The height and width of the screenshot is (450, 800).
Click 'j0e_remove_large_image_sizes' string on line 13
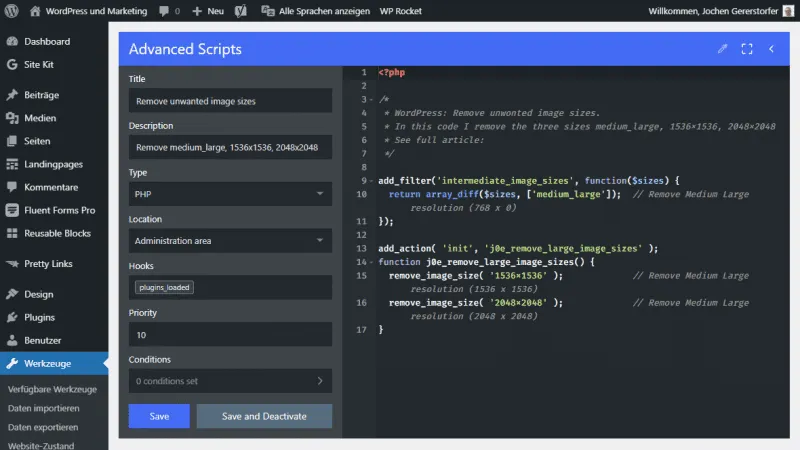(563, 248)
